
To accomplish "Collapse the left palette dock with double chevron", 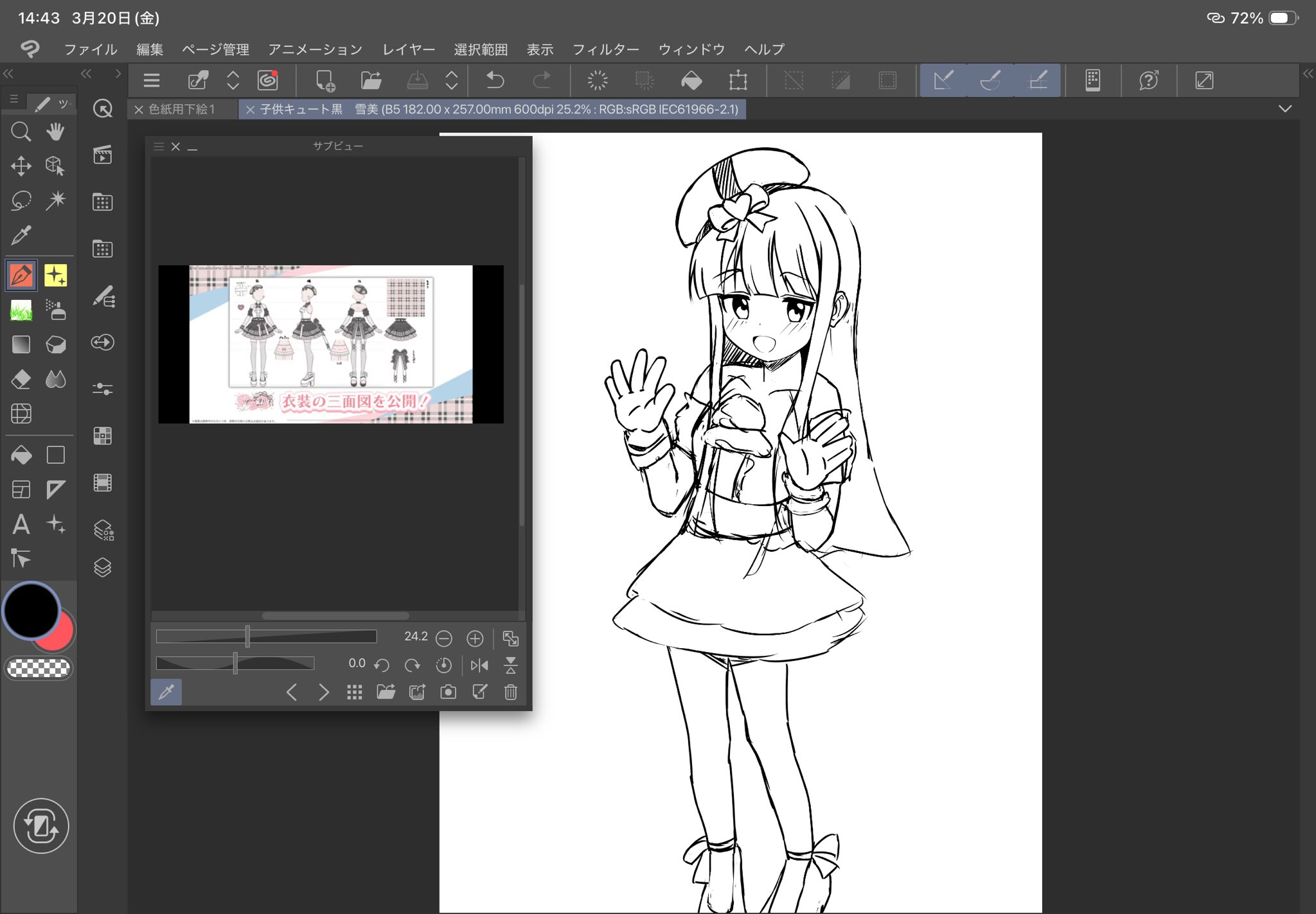I will [8, 74].
